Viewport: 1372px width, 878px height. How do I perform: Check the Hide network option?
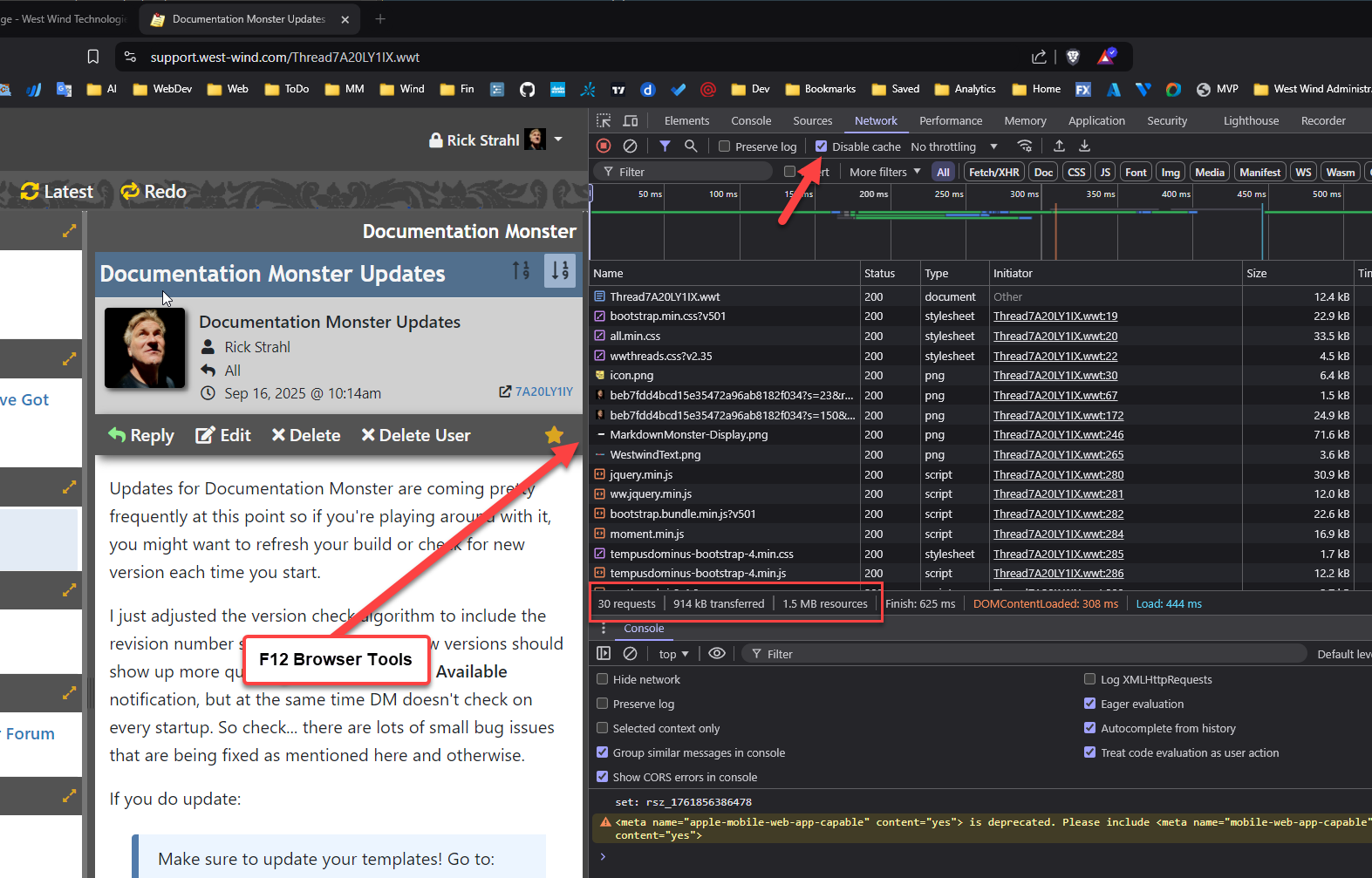click(603, 679)
